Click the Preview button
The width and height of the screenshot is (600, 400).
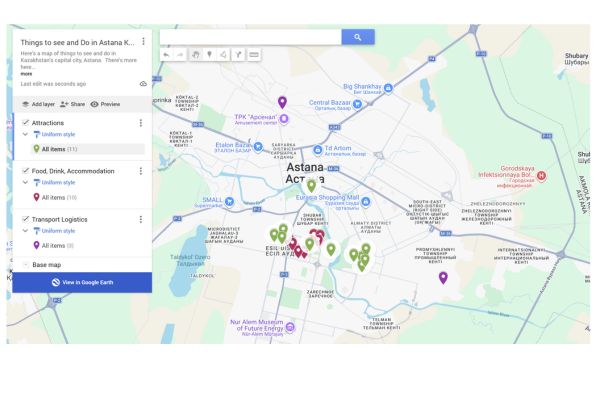[x=105, y=104]
